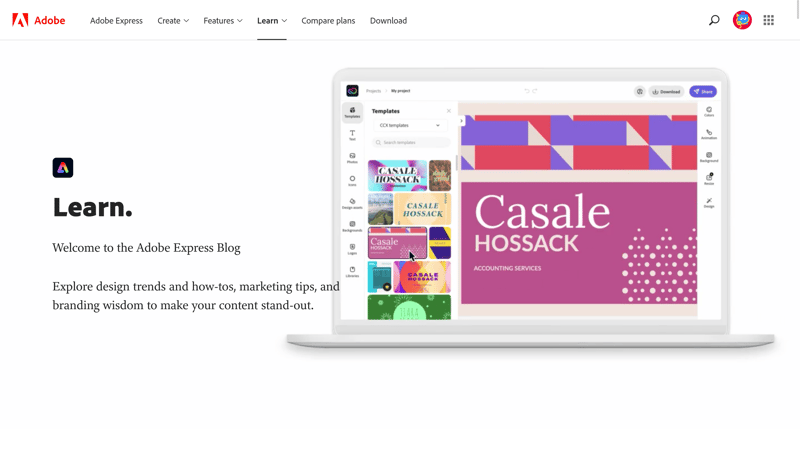
Task: Select Templates icon in mockup left sidebar
Action: [352, 112]
